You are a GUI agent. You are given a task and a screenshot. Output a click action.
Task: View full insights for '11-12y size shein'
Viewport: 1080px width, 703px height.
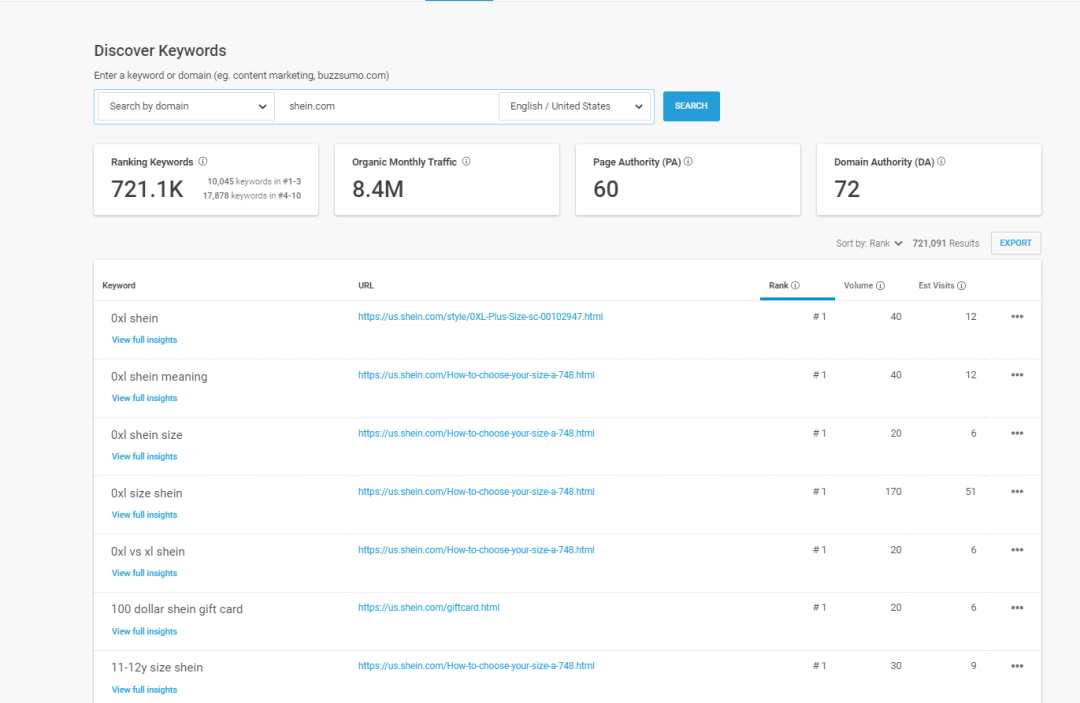point(144,690)
